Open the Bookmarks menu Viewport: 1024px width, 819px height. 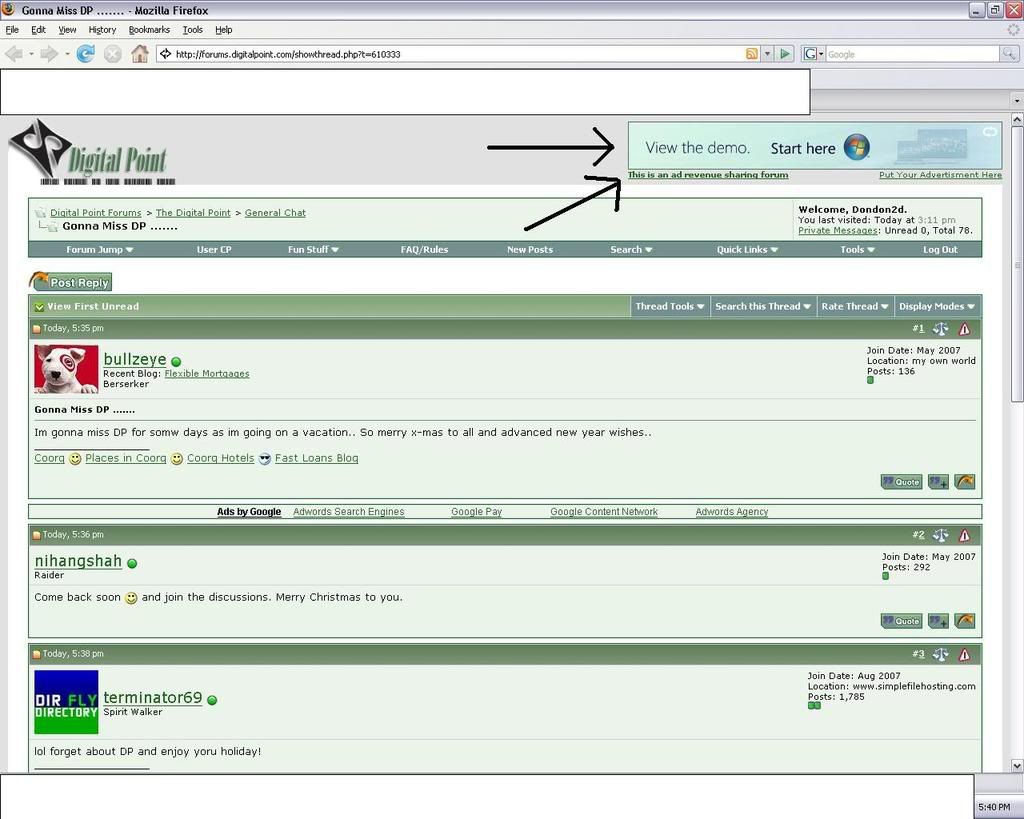click(x=149, y=30)
